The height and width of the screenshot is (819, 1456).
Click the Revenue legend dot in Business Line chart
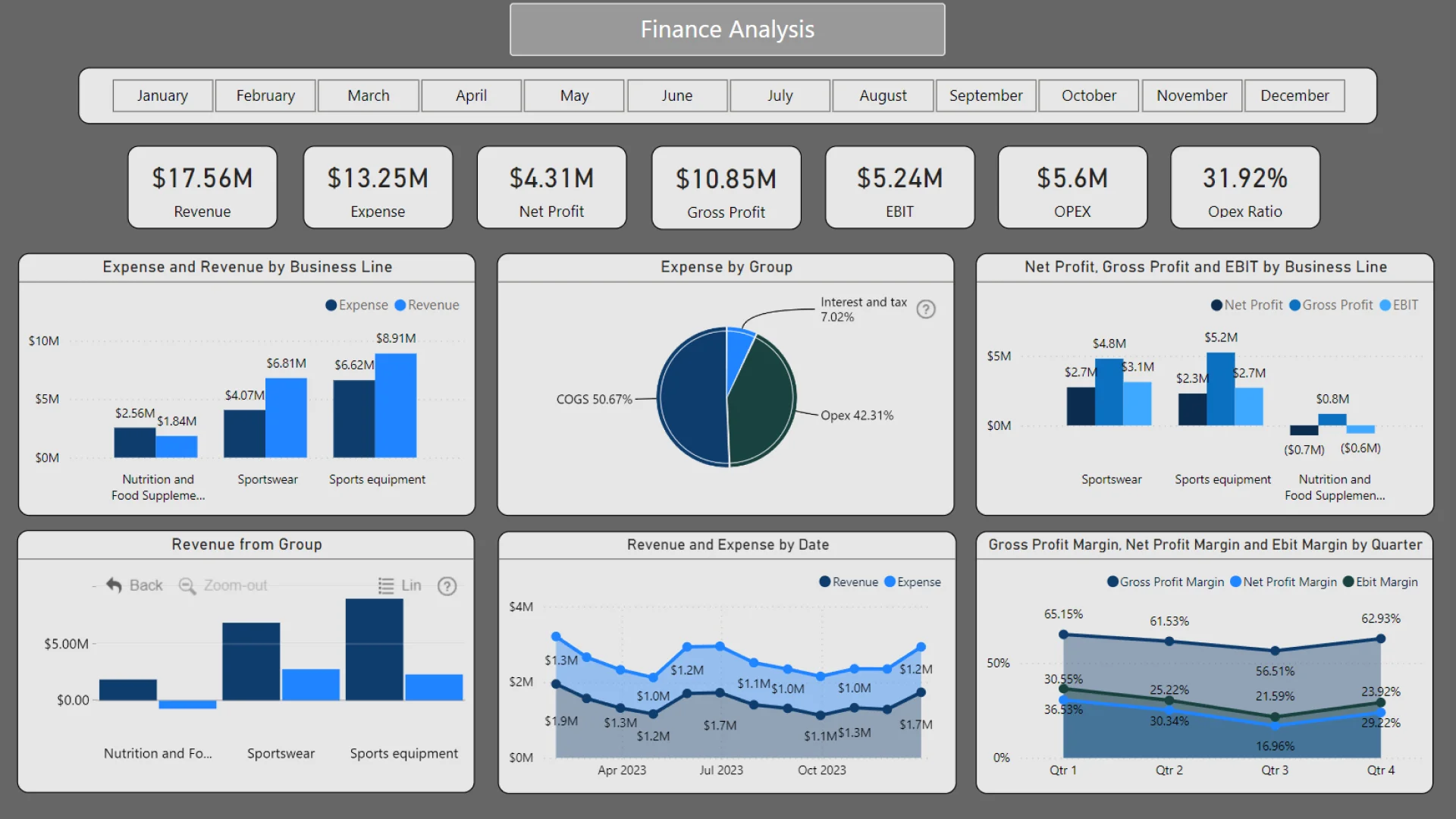tap(400, 305)
